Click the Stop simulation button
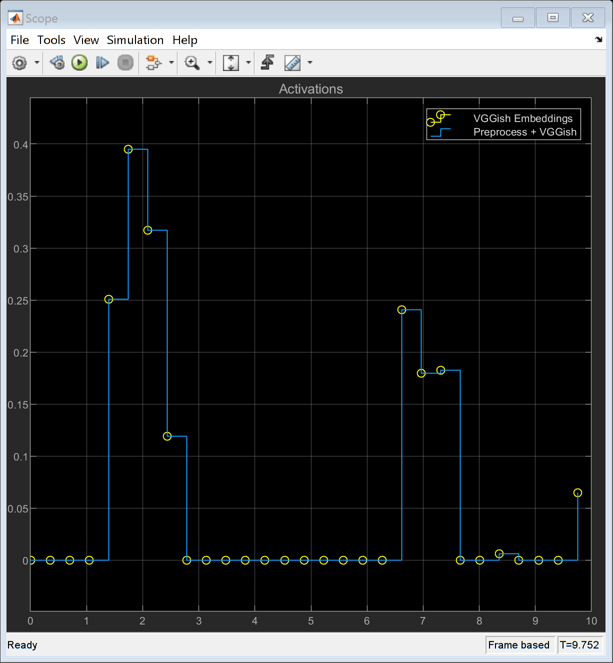This screenshot has height=663, width=613. click(125, 63)
